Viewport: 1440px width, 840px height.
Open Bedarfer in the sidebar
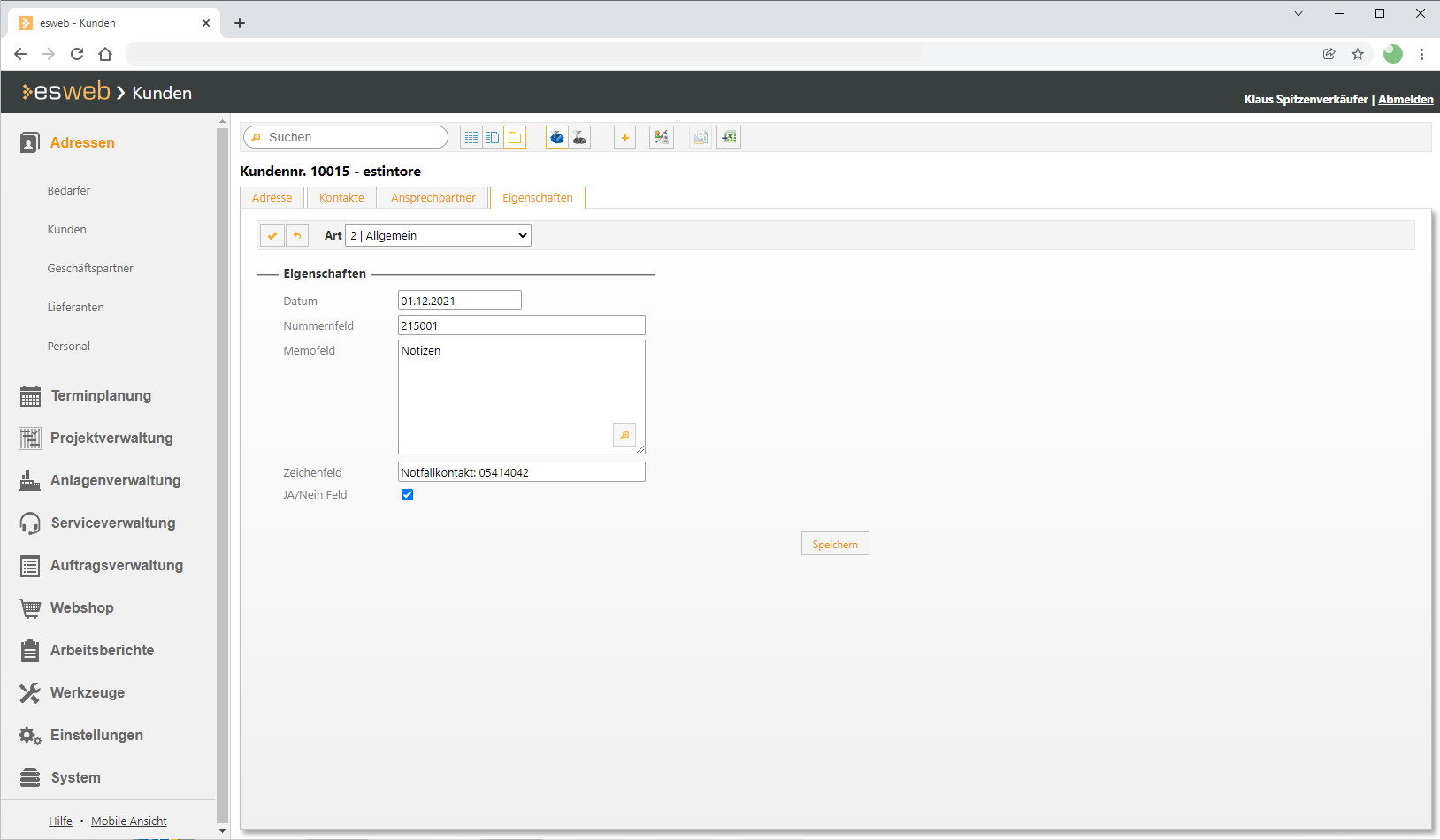pyautogui.click(x=69, y=191)
